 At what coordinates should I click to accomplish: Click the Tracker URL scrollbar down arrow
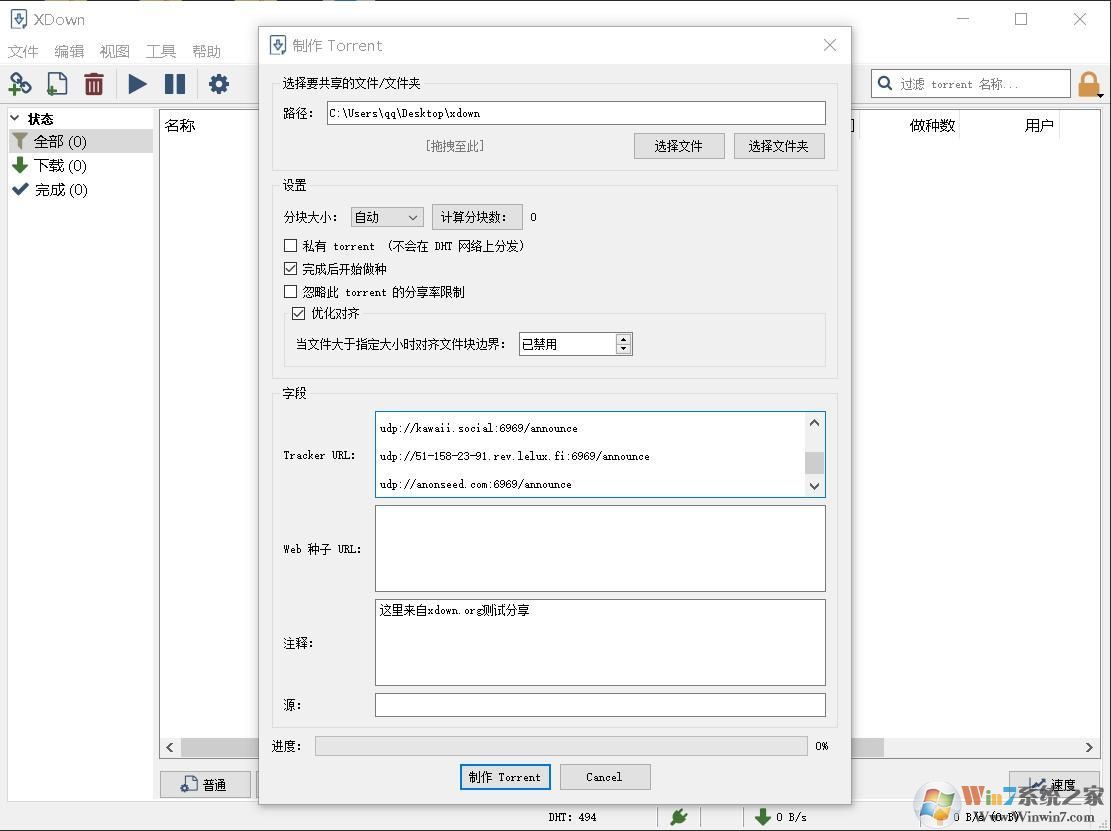click(814, 486)
